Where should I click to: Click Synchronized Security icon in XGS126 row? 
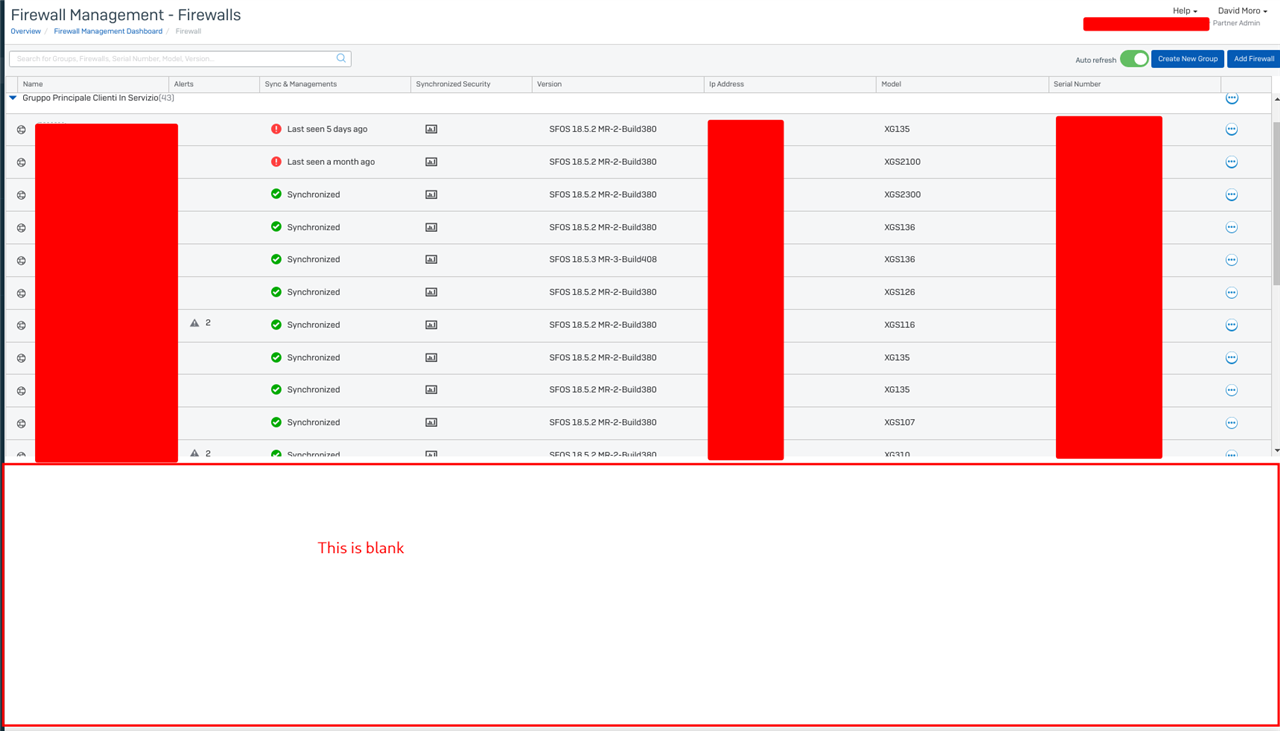(x=431, y=292)
